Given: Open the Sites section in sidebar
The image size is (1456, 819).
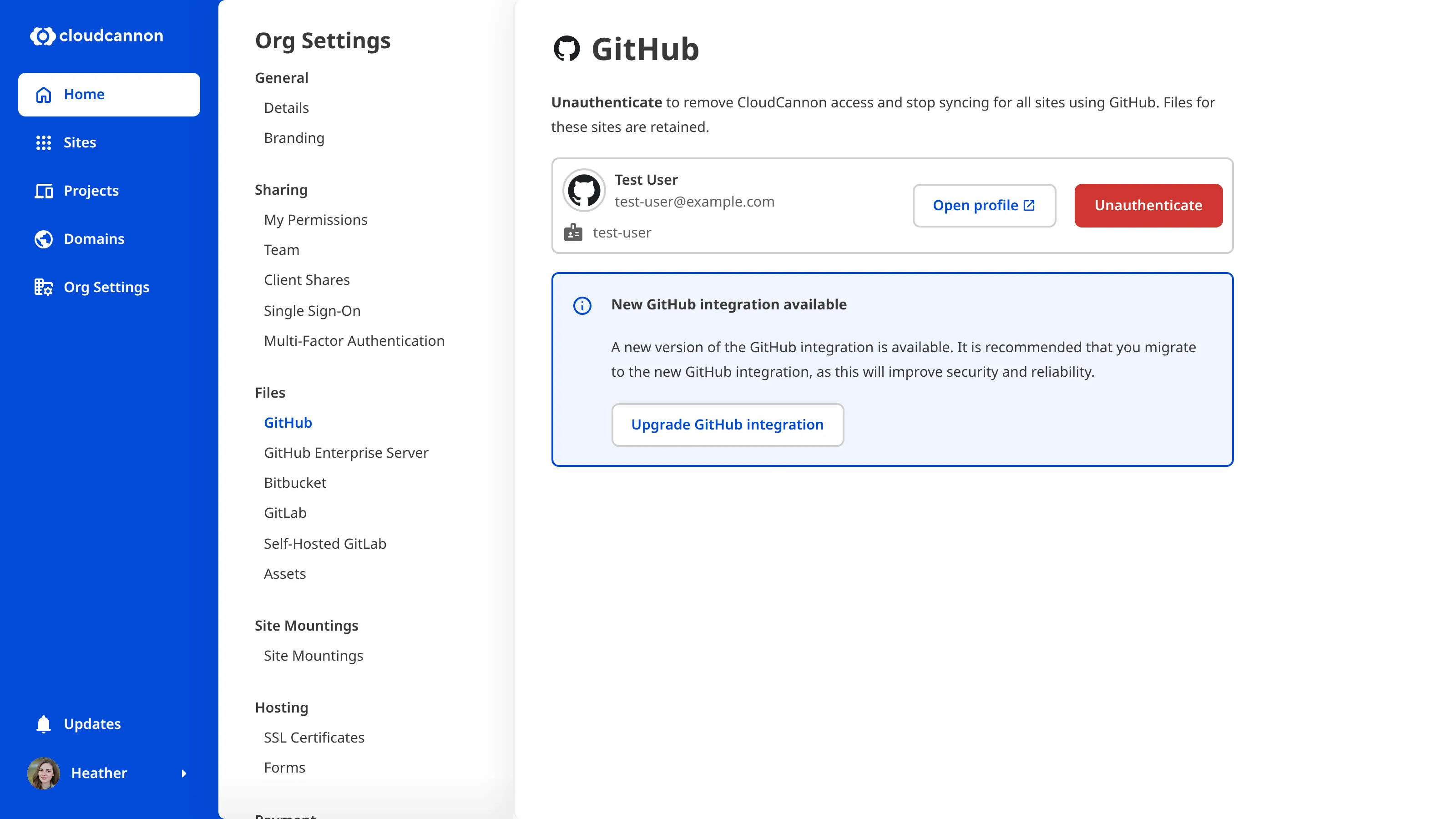Looking at the screenshot, I should coord(79,142).
